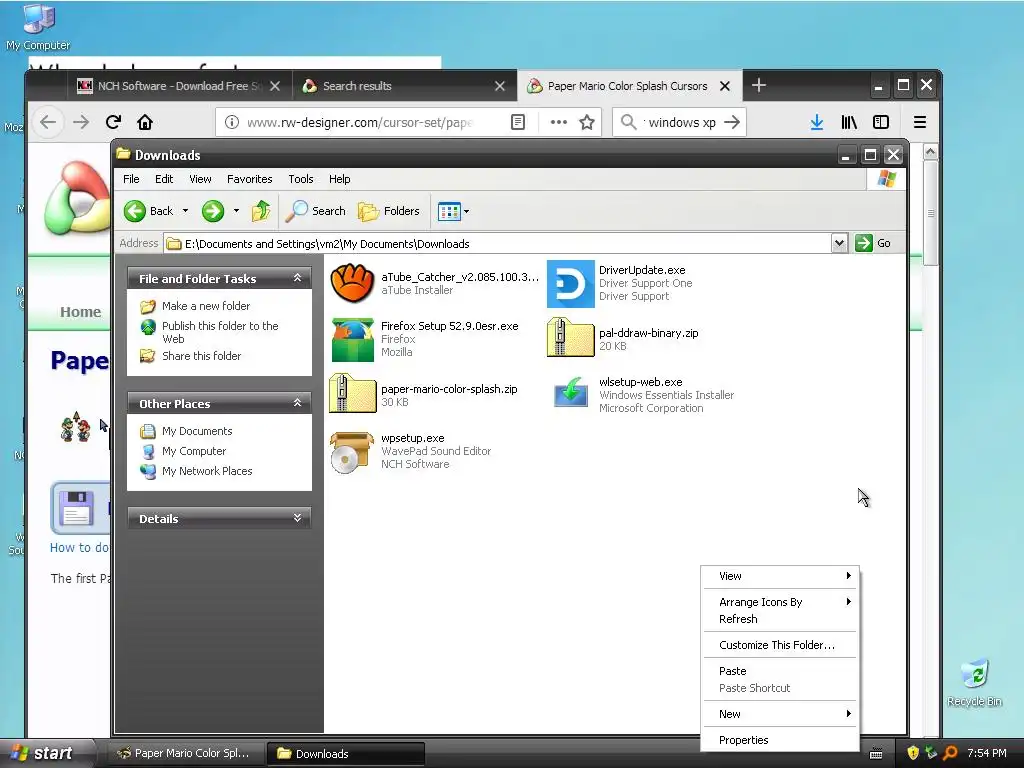Select Firefox Setup 52.9.0esr.exe icon

pyautogui.click(x=353, y=340)
